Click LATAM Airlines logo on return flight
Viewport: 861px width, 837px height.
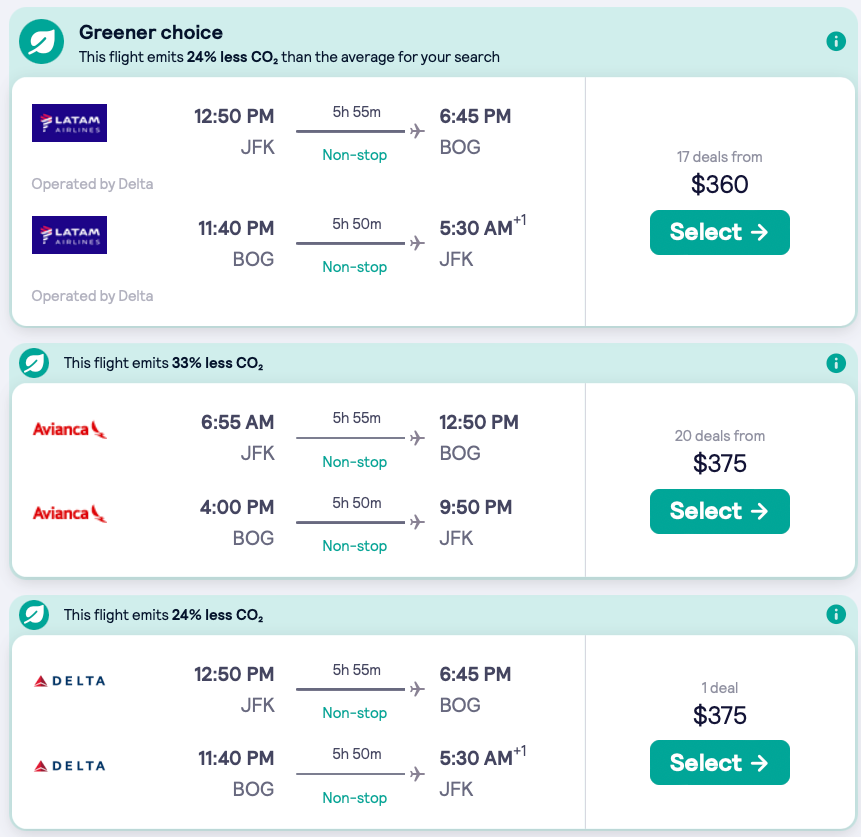point(69,235)
